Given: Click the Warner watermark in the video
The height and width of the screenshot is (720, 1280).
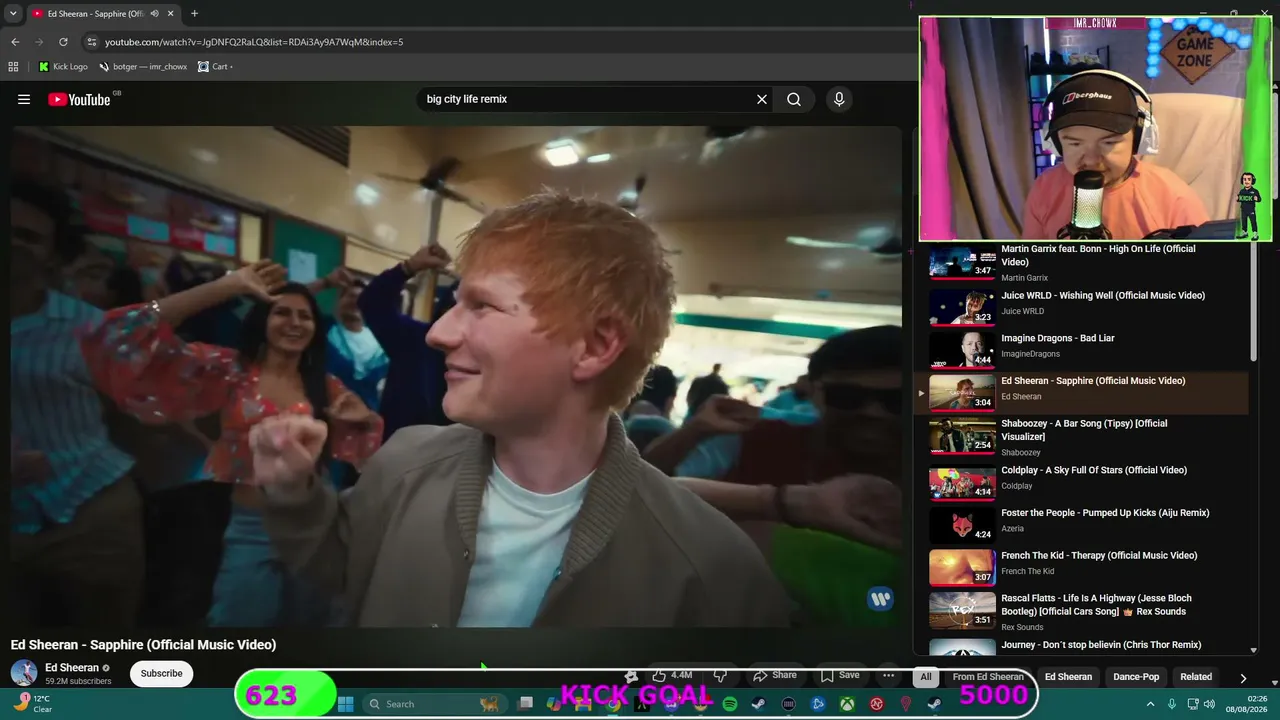Looking at the screenshot, I should point(880,599).
